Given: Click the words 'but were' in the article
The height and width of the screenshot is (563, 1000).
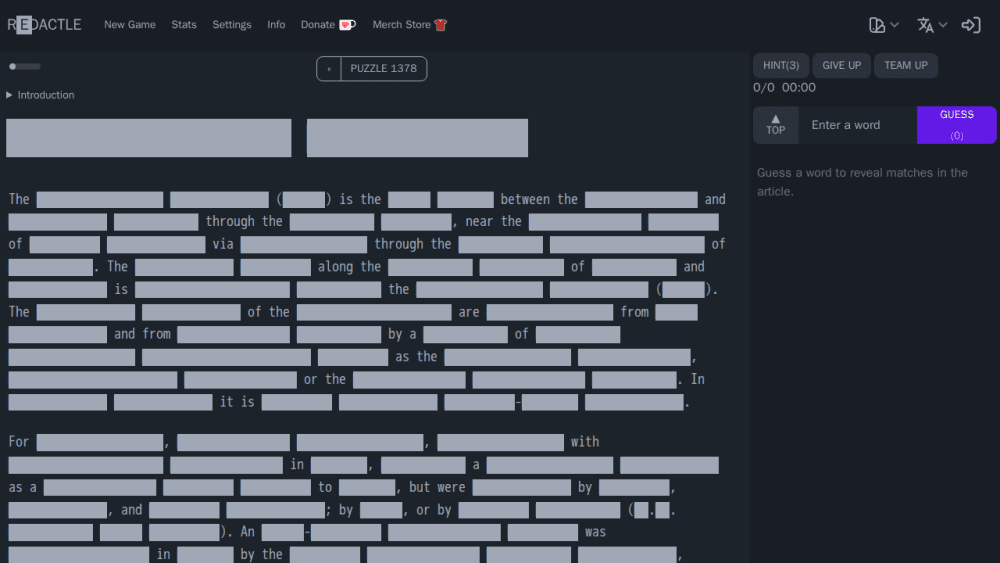Looking at the screenshot, I should coord(437,487).
